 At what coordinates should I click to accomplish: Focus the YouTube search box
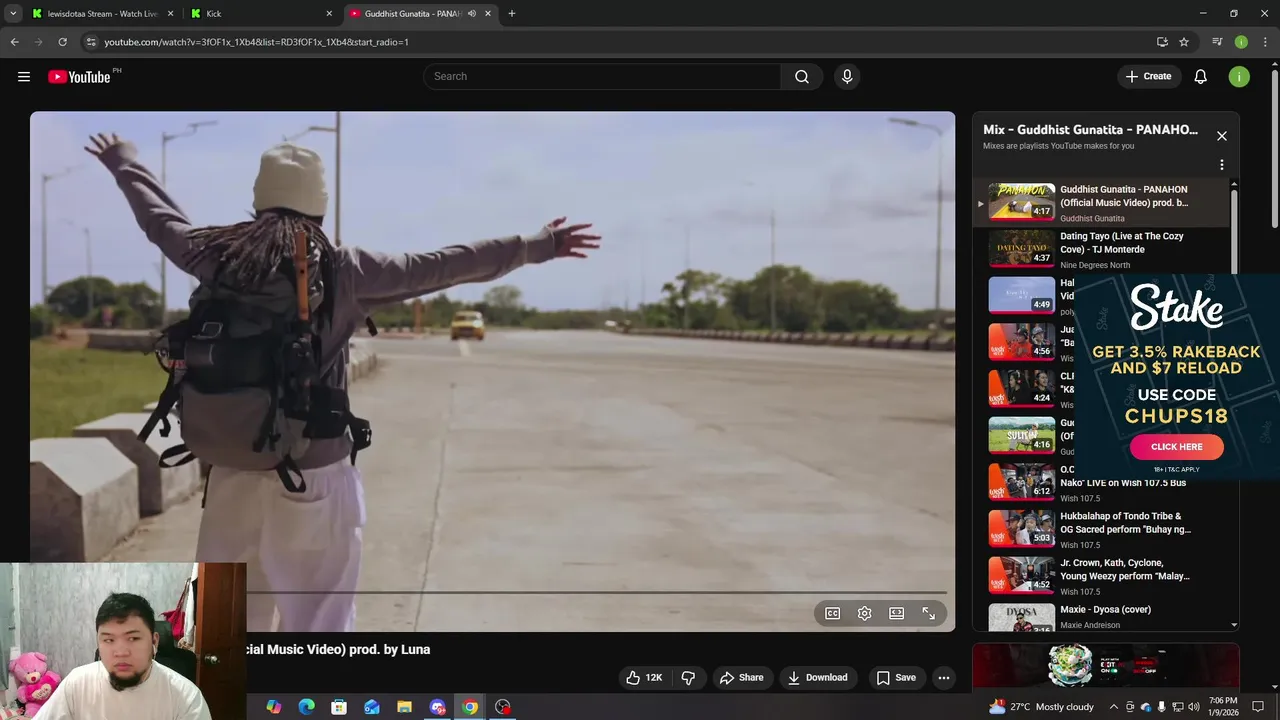[x=602, y=77]
